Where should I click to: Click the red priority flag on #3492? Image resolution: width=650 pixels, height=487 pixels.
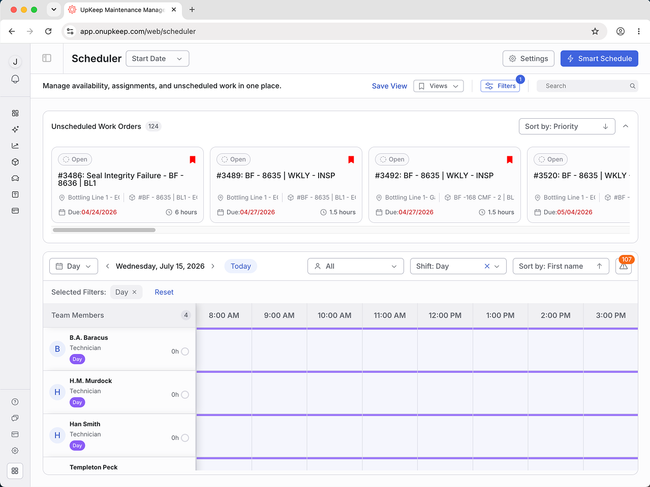click(x=509, y=160)
